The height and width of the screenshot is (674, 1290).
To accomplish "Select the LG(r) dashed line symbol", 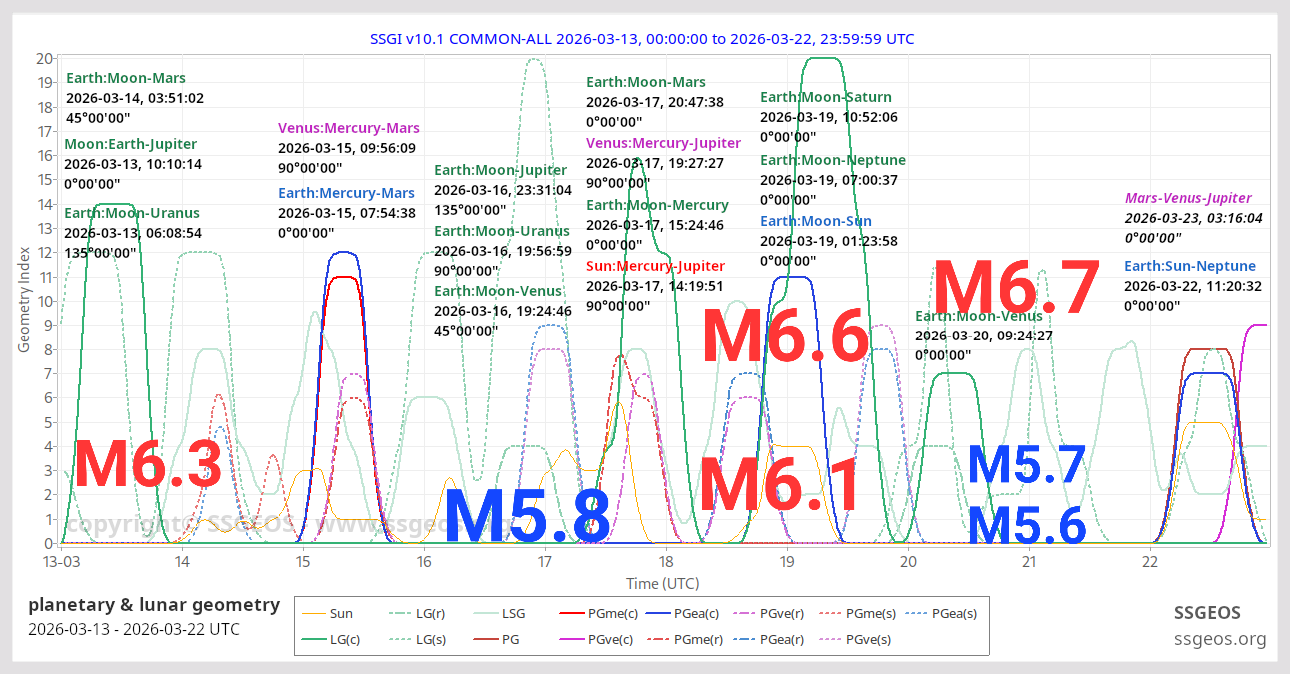I will [399, 613].
